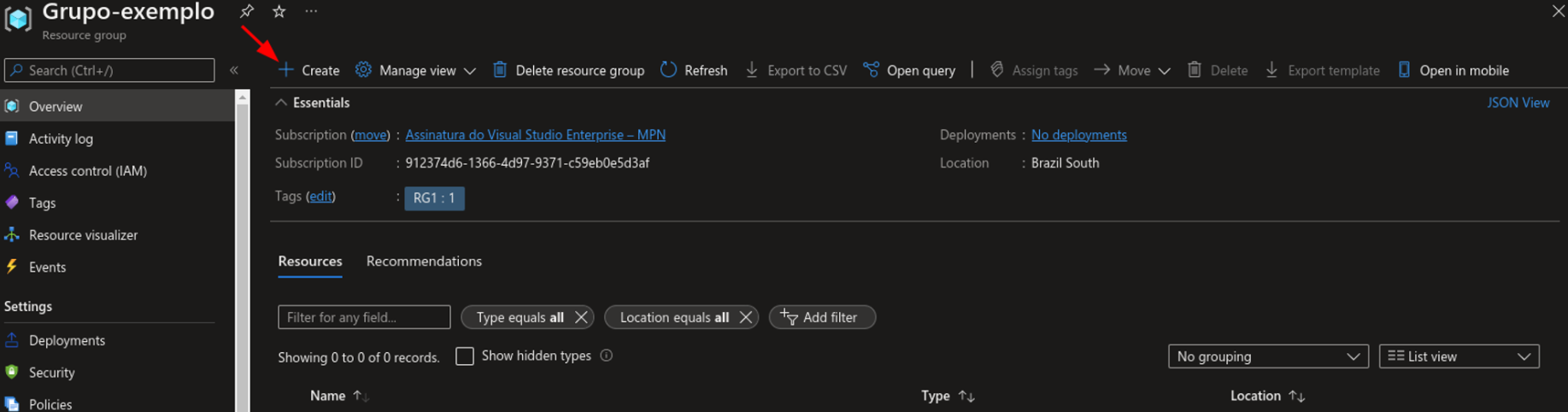Open the List view dropdown
Viewport: 1568px width, 412px height.
(x=1459, y=356)
